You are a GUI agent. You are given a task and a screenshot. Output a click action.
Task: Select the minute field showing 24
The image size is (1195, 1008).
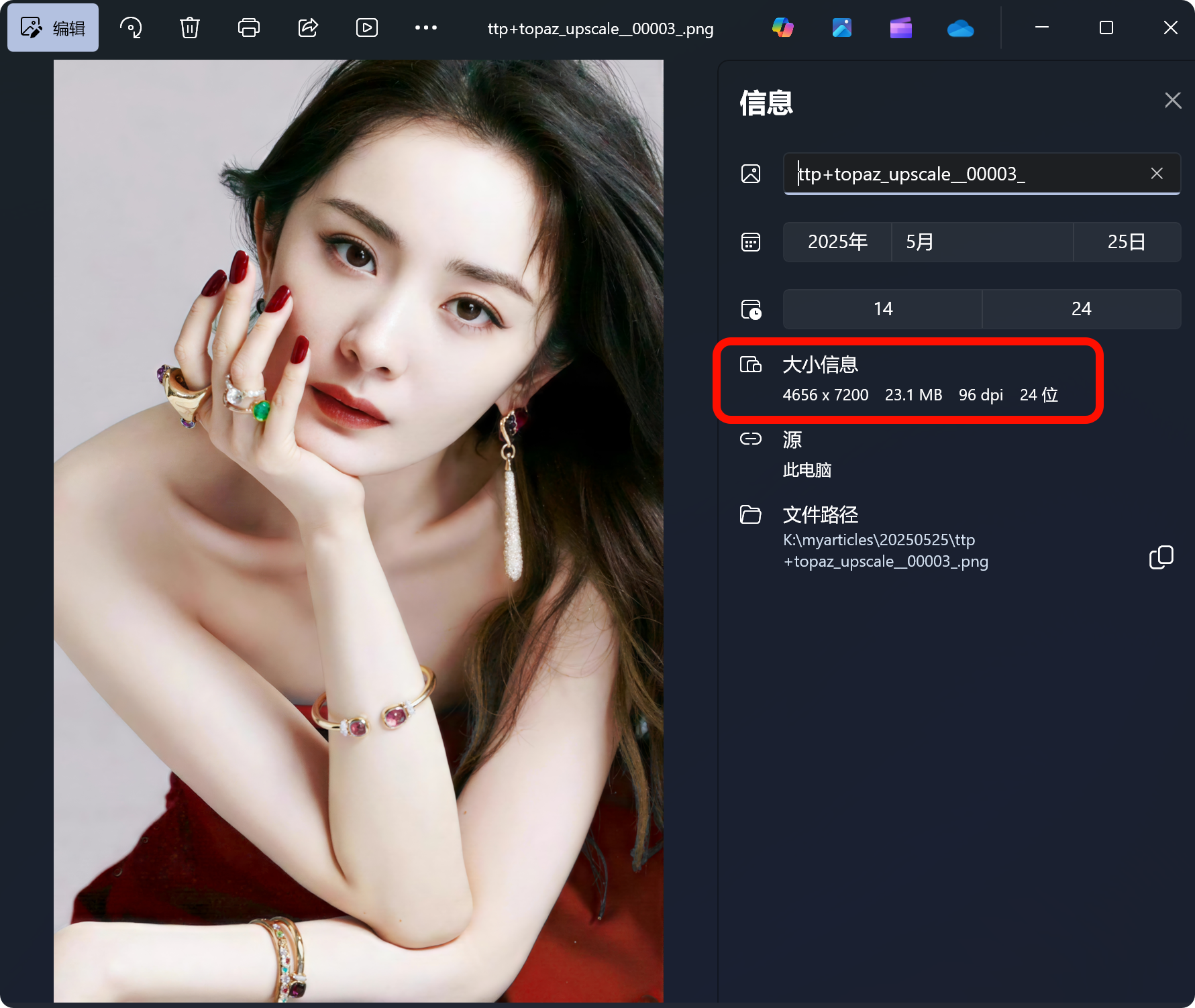pos(1082,309)
